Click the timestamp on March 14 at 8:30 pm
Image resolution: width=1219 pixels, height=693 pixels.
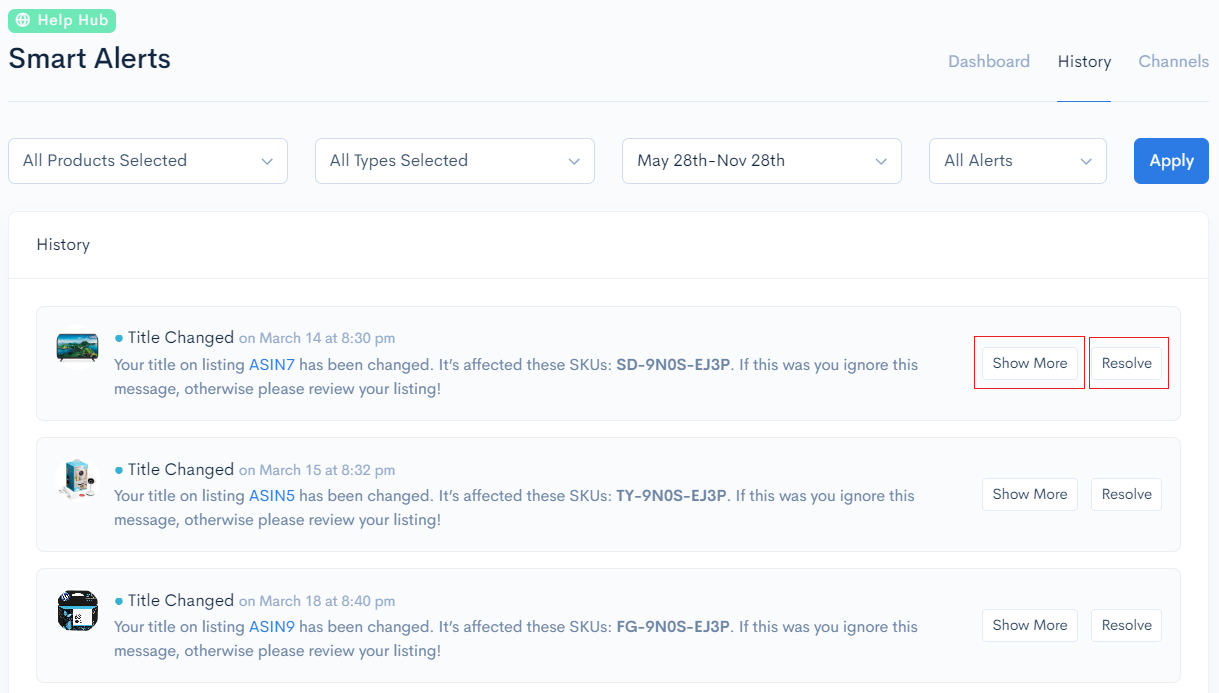tap(317, 339)
